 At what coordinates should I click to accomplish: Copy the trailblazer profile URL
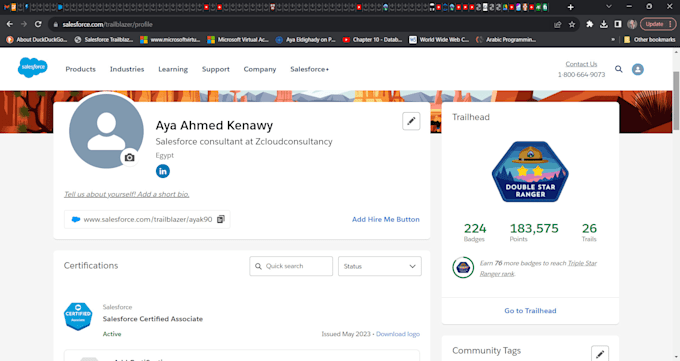tap(221, 219)
